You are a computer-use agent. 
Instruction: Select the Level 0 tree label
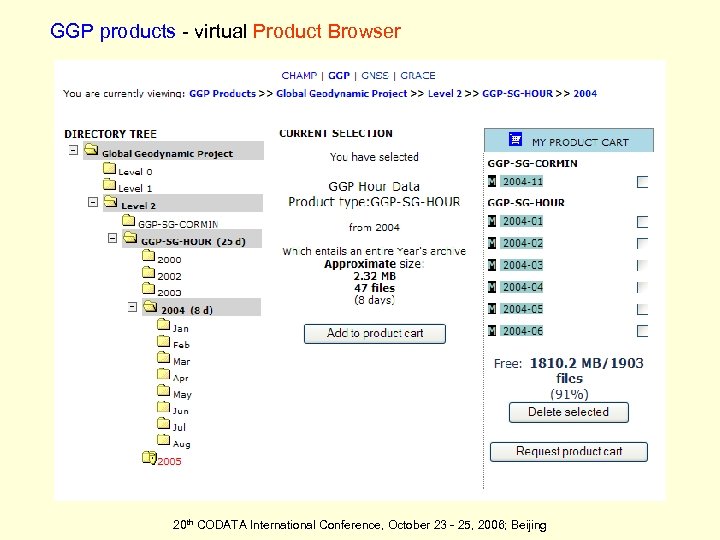(135, 172)
